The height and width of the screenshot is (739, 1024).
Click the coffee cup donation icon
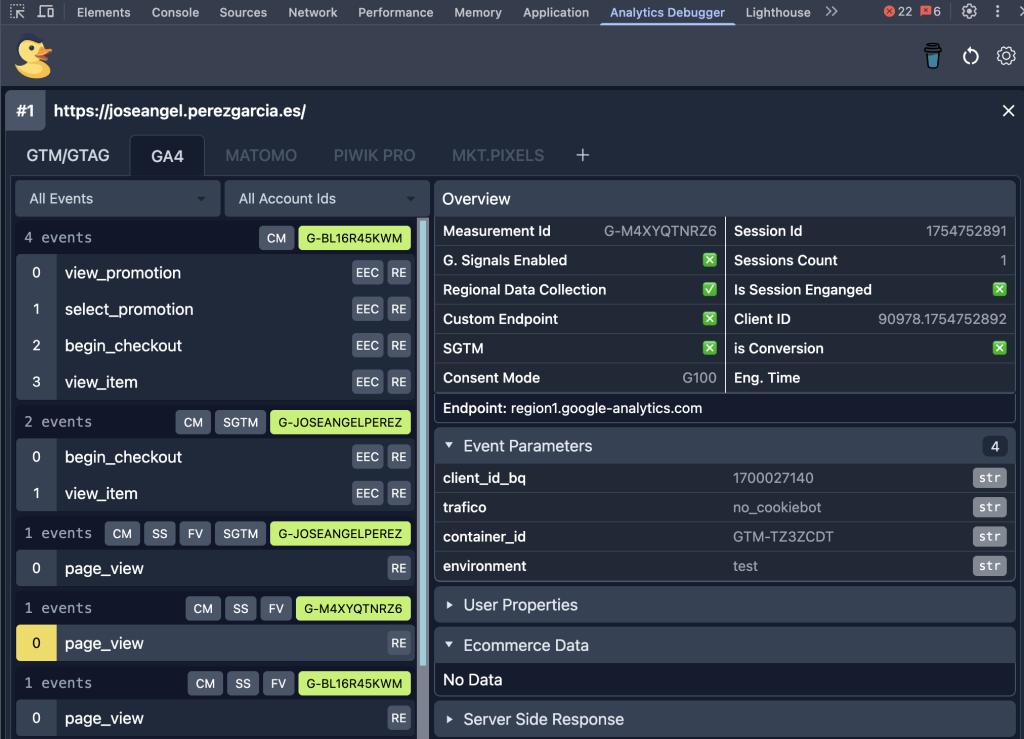[933, 56]
